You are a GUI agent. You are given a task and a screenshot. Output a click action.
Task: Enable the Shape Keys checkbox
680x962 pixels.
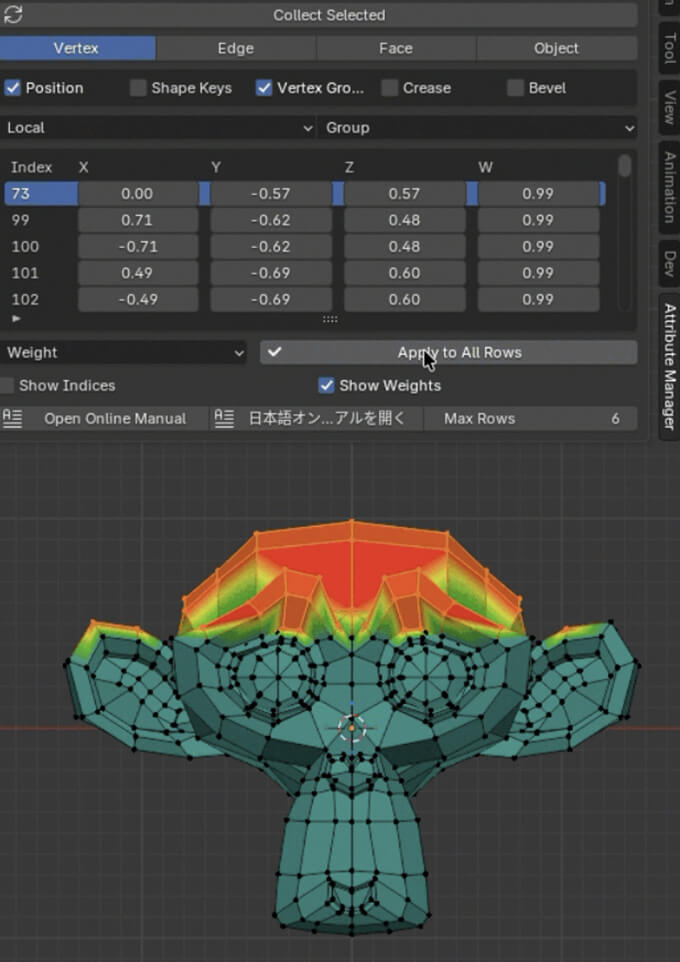138,88
